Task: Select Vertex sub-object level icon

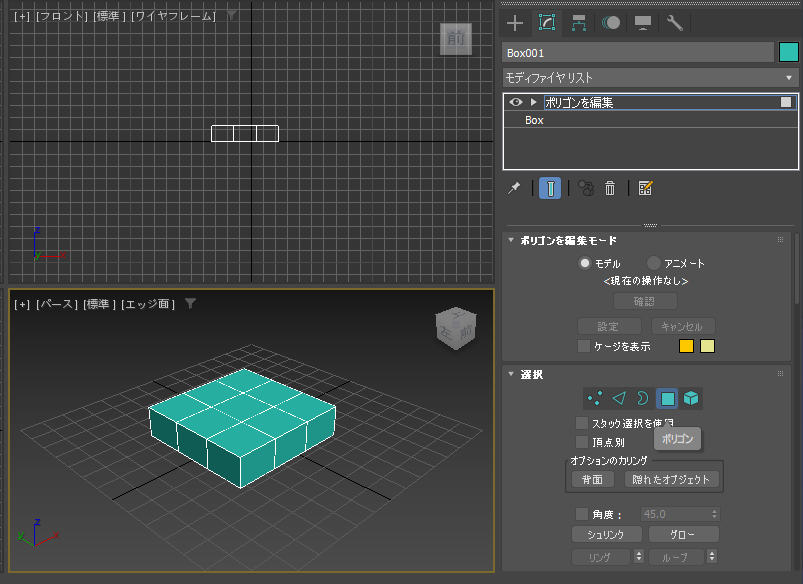Action: point(595,398)
